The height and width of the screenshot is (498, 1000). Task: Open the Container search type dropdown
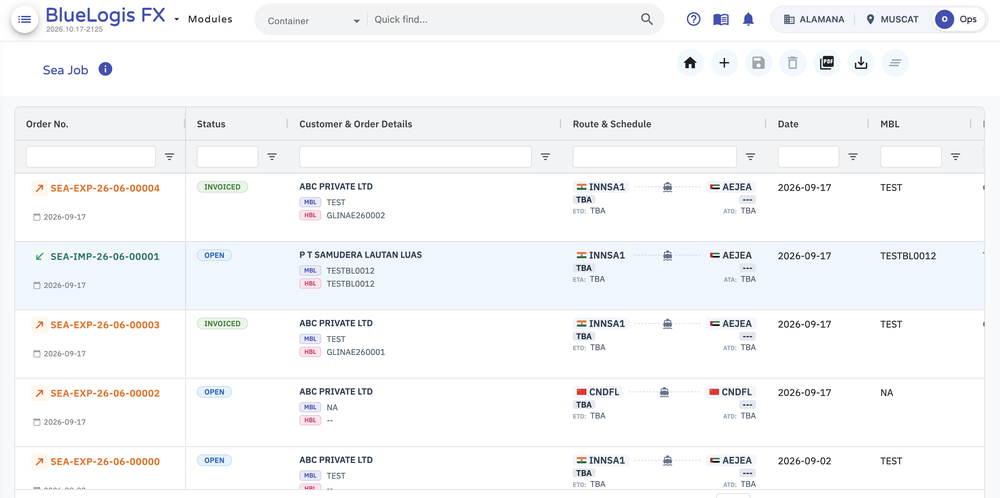314,20
